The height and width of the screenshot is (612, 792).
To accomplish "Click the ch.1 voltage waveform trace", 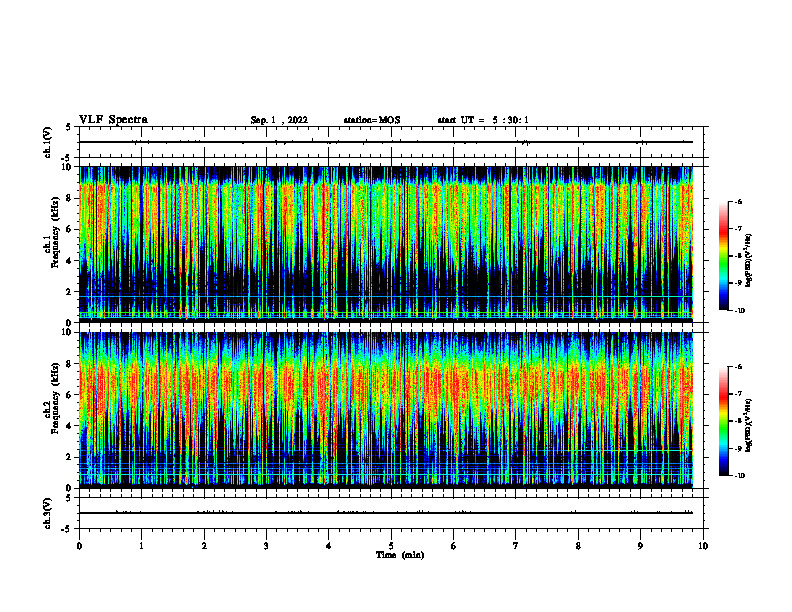I will (x=386, y=142).
